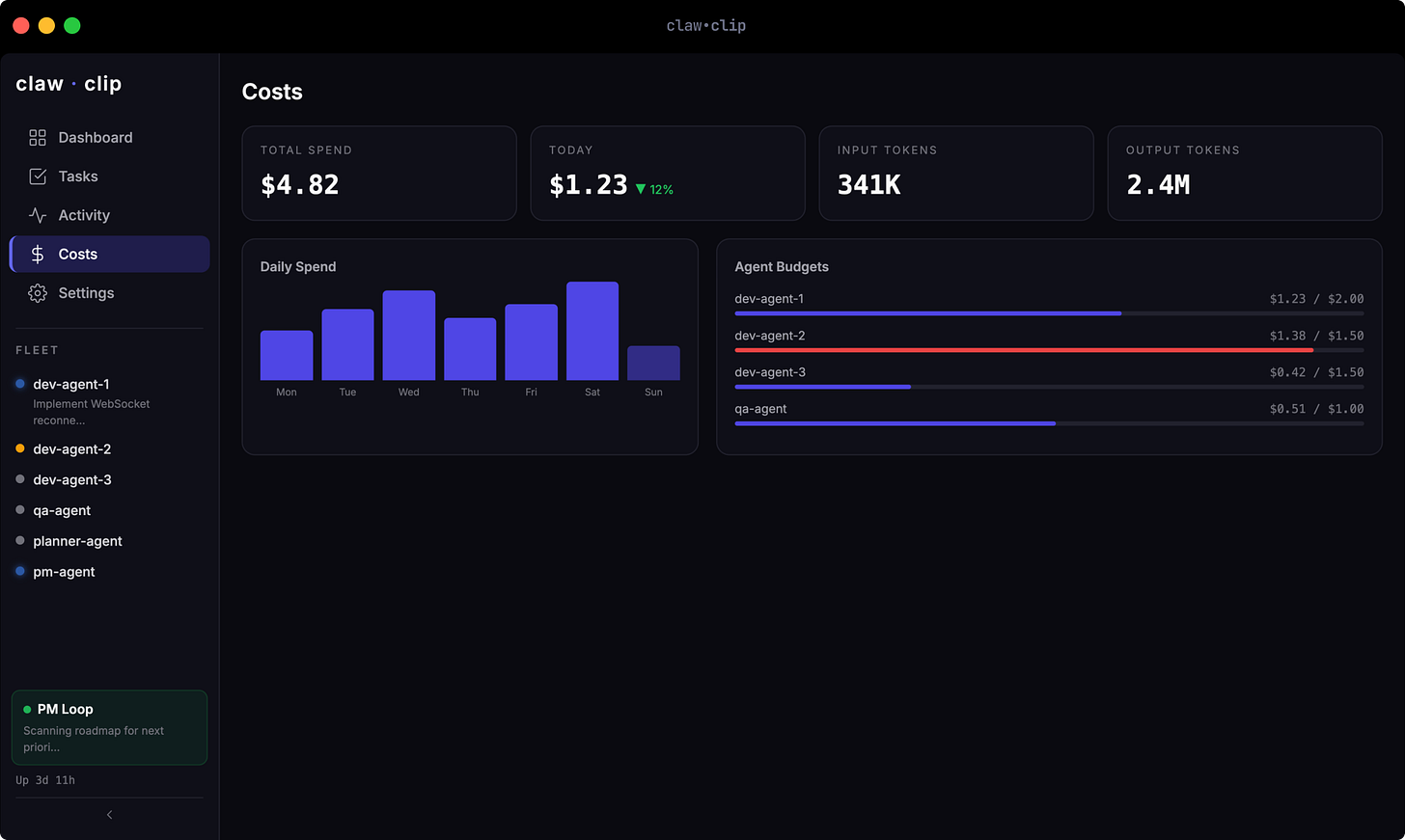The image size is (1405, 840).
Task: Click the yellow macOS minimize window button
Action: pyautogui.click(x=46, y=26)
